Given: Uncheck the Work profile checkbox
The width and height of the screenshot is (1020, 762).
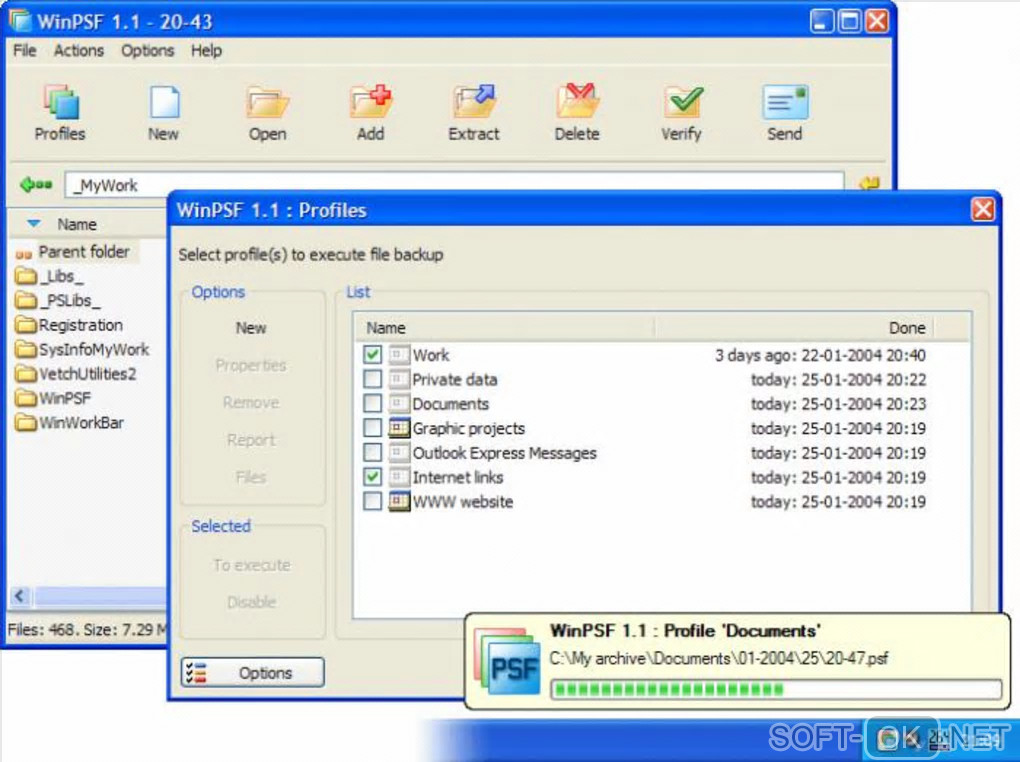Looking at the screenshot, I should click(372, 355).
